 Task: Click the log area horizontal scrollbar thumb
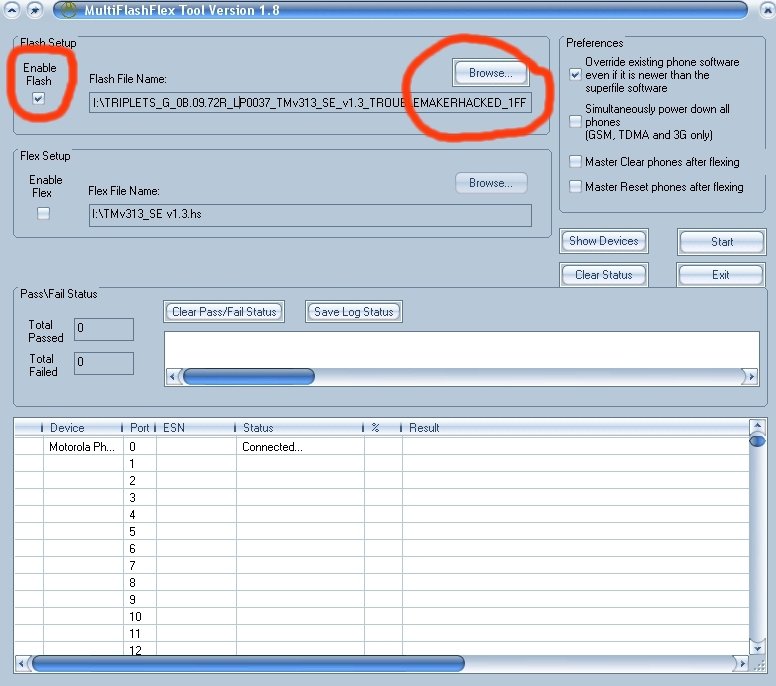248,377
